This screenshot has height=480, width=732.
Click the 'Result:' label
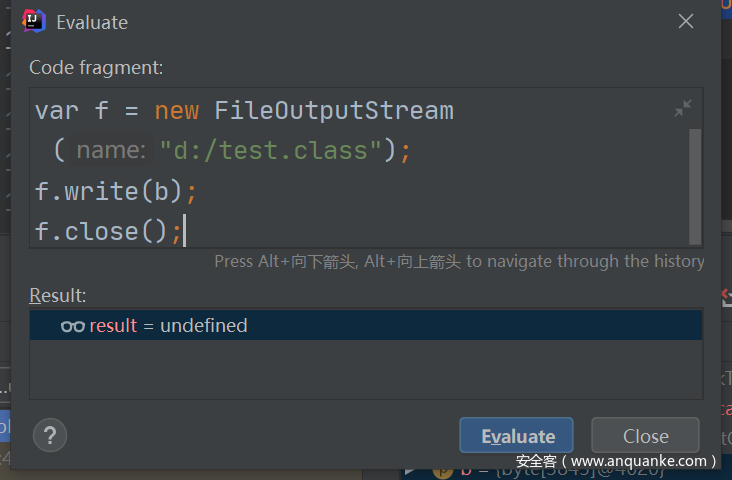58,295
